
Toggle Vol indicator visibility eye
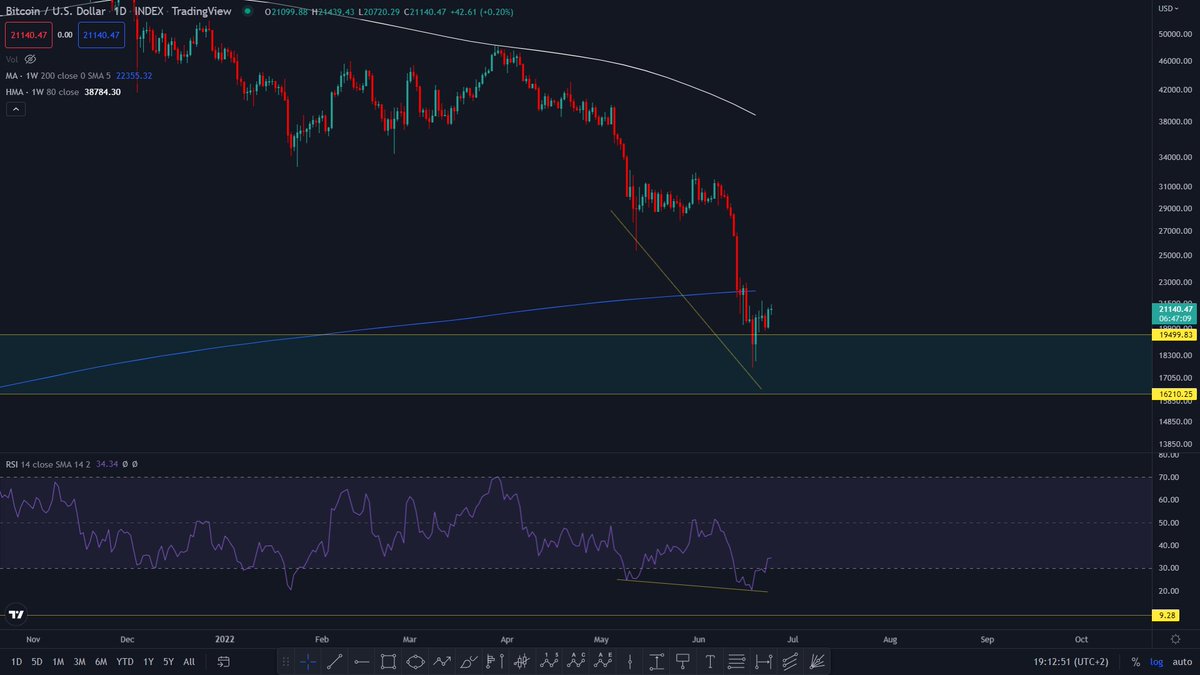30,60
